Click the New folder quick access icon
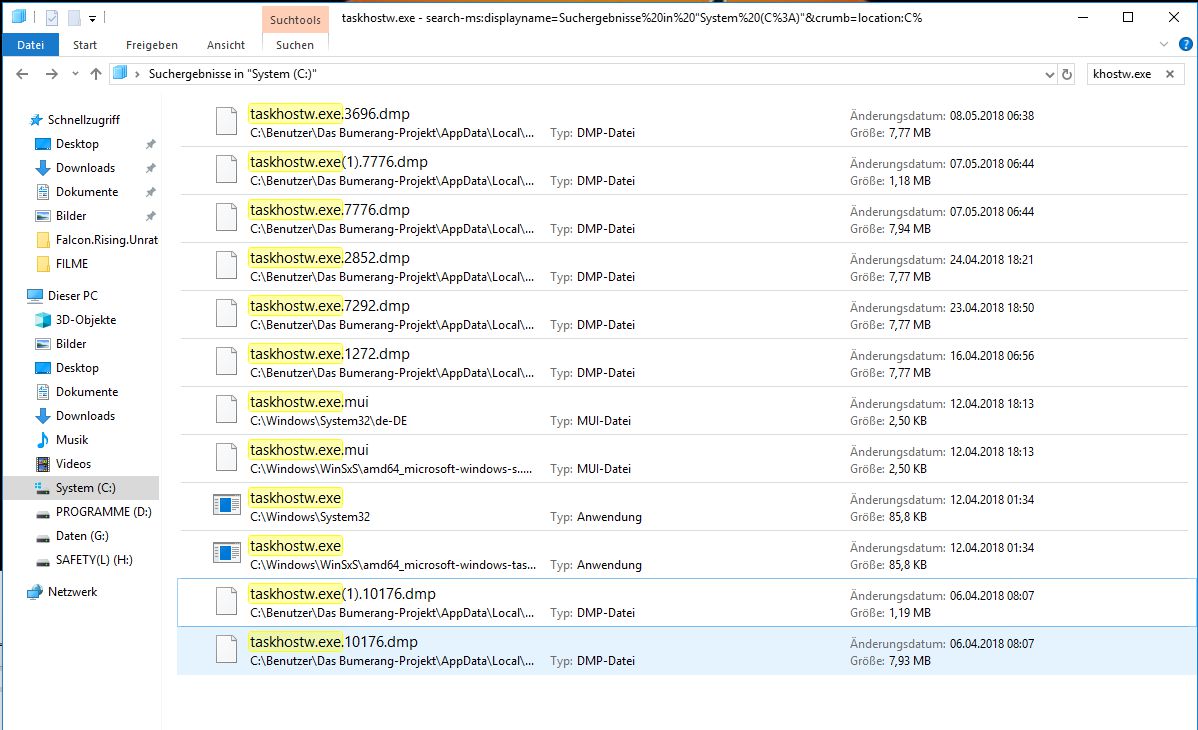Viewport: 1198px width, 730px height. click(74, 18)
